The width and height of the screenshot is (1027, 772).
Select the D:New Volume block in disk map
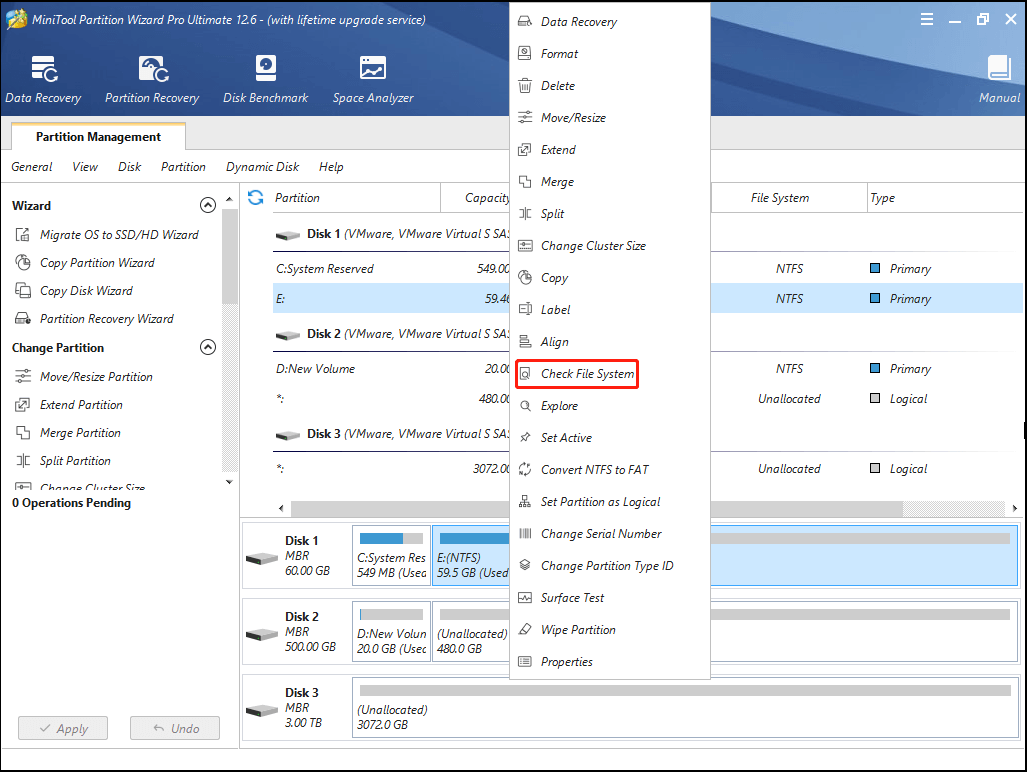[x=390, y=631]
